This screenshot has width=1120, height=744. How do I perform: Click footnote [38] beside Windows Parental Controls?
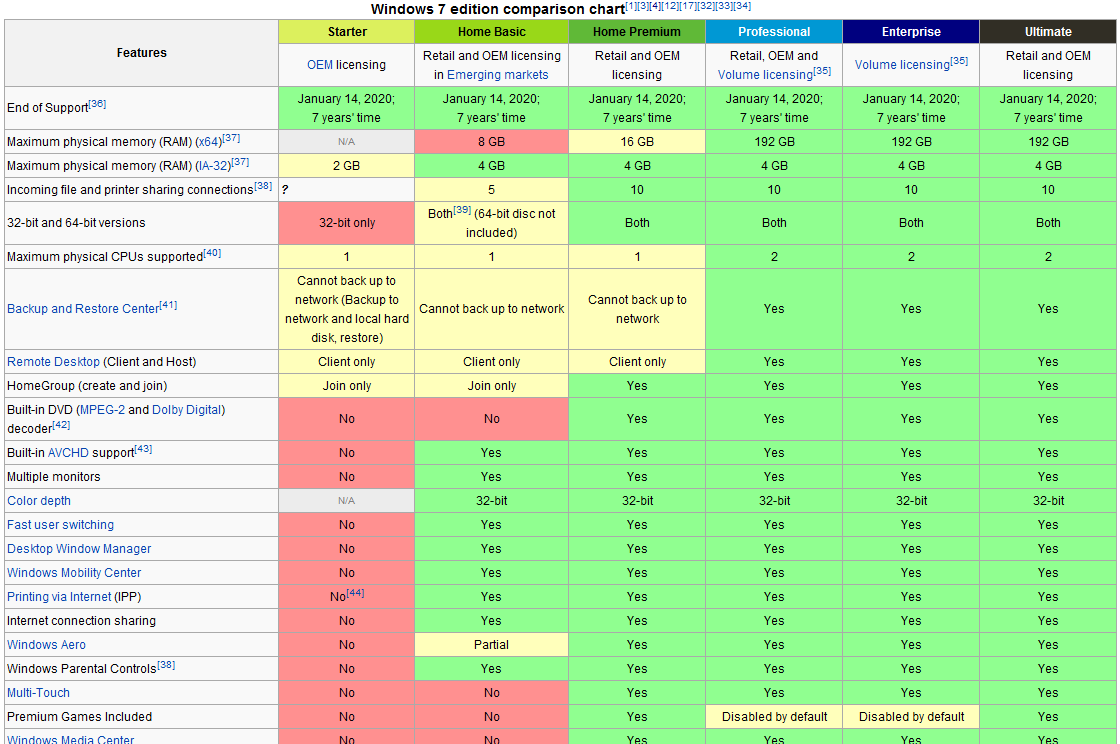[x=166, y=665]
